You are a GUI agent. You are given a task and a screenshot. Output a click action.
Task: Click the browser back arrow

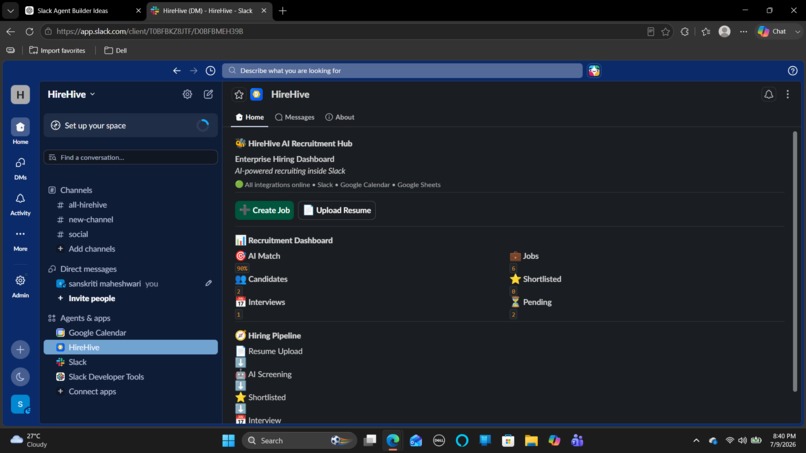[10, 31]
